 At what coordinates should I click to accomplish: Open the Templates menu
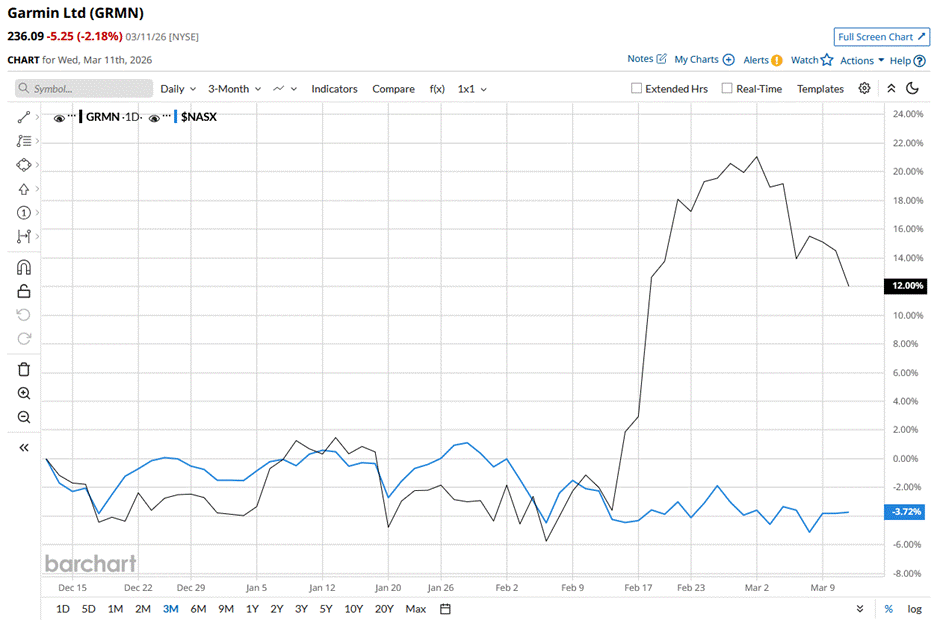coord(820,88)
